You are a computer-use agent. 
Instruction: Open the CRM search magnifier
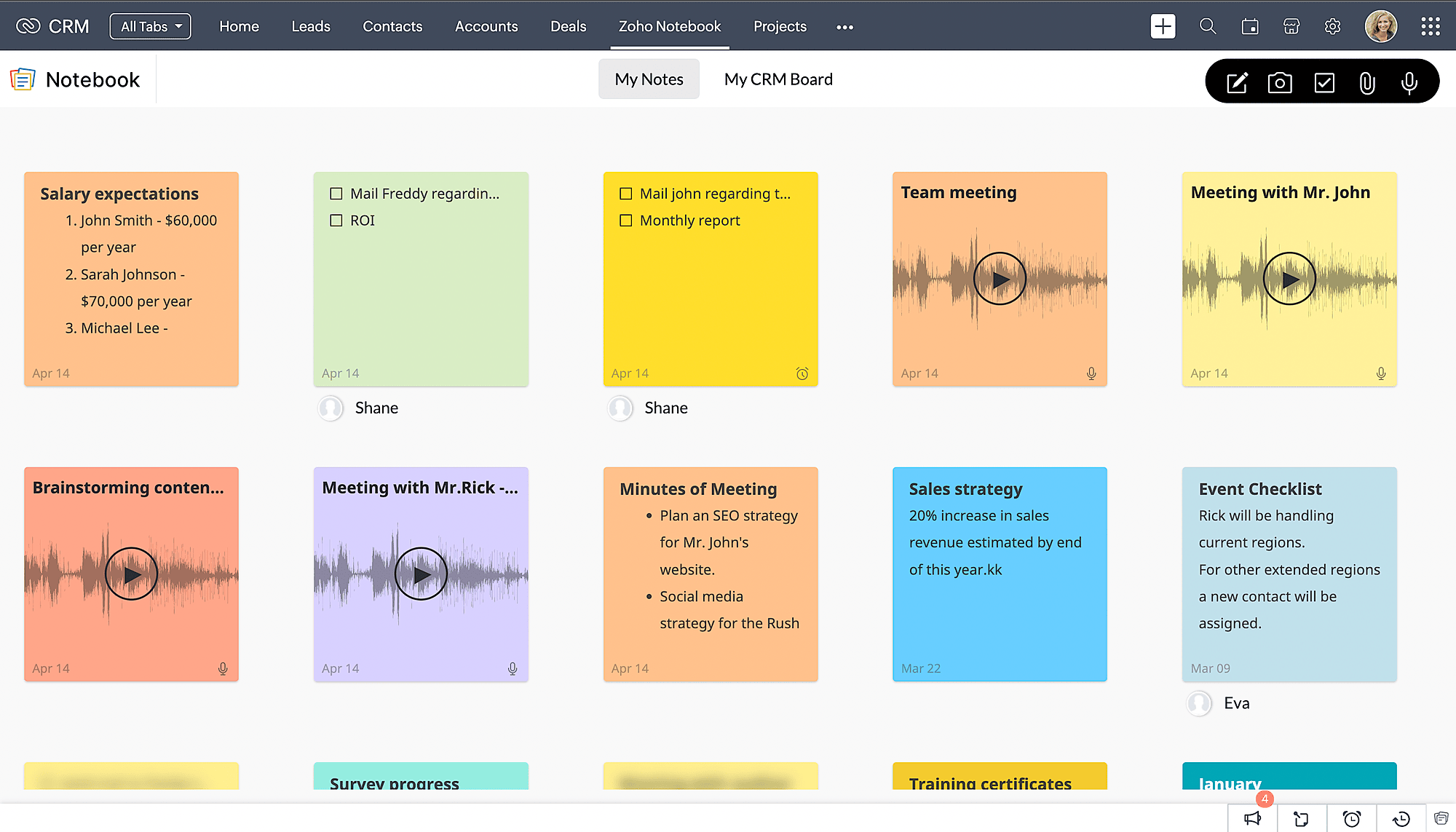tap(1208, 27)
